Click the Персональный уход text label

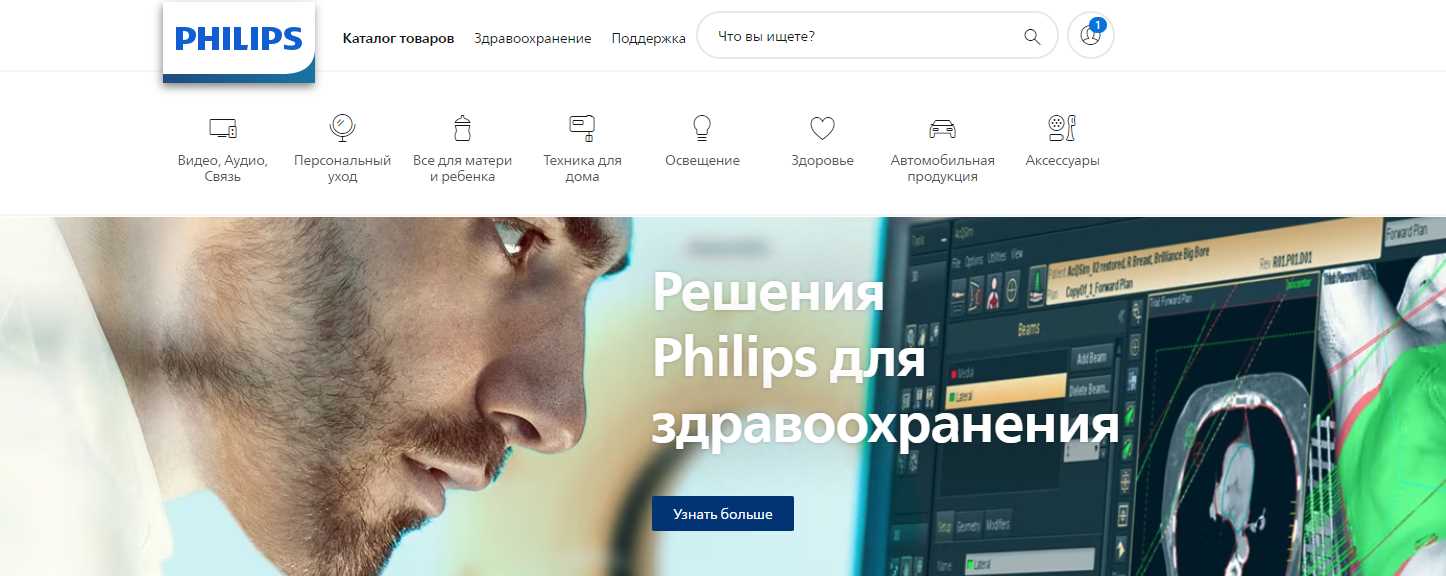(342, 168)
